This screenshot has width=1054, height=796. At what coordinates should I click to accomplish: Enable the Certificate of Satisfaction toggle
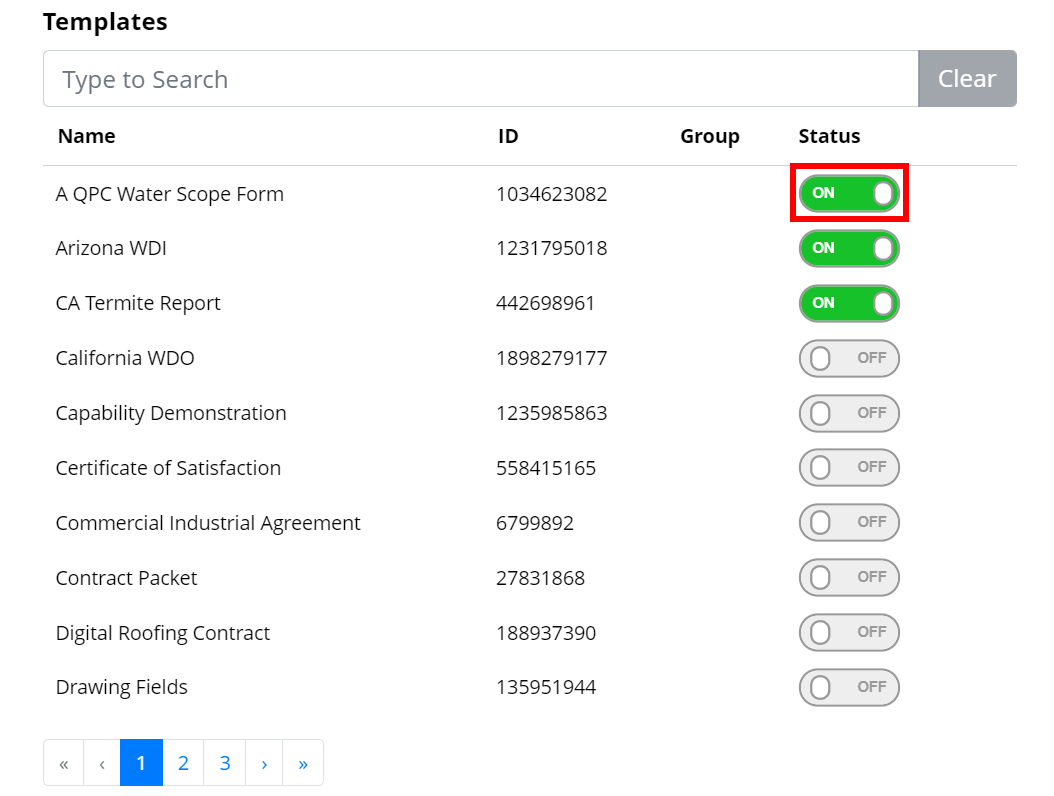pyautogui.click(x=849, y=467)
